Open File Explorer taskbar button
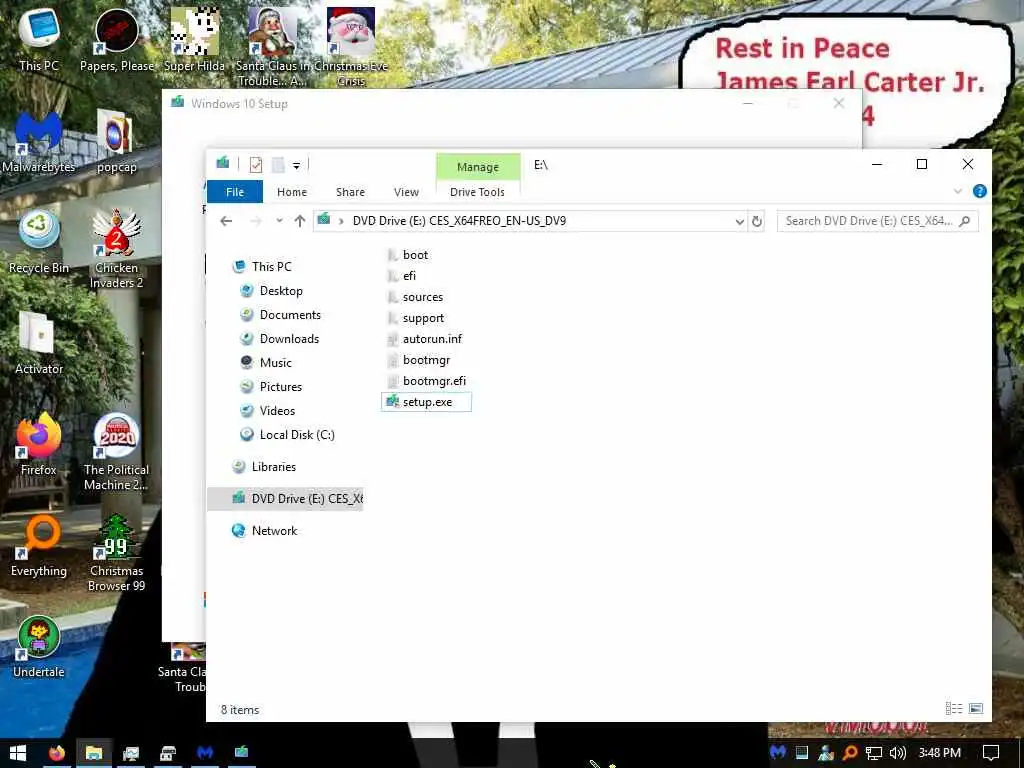Image resolution: width=1024 pixels, height=768 pixels. point(94,753)
